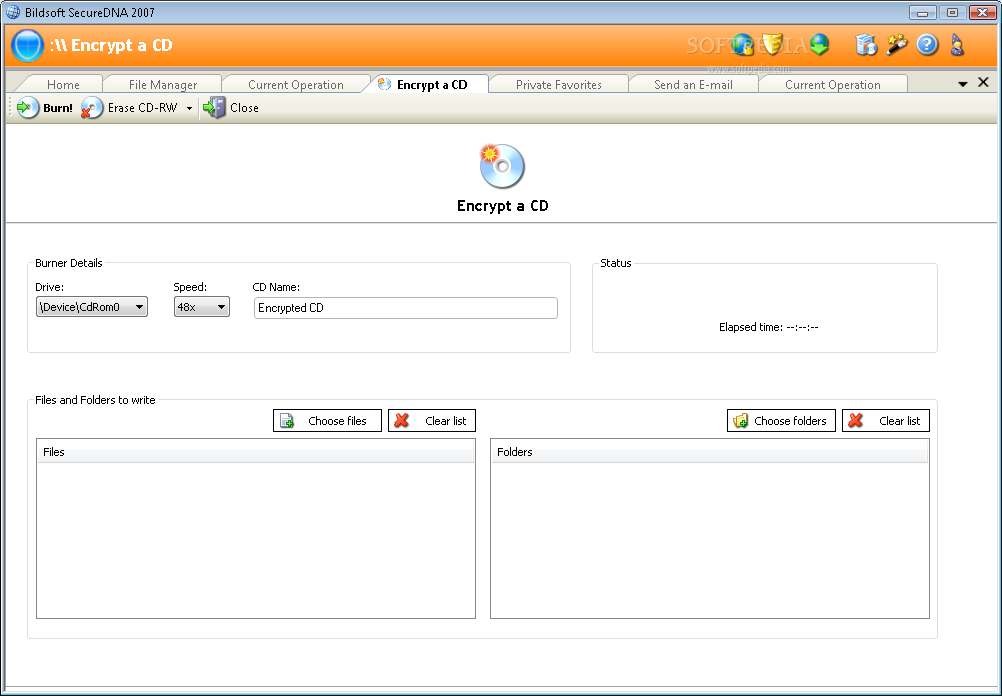Screen dimensions: 1002x696
Task: Click the CD Name input field
Action: [x=405, y=308]
